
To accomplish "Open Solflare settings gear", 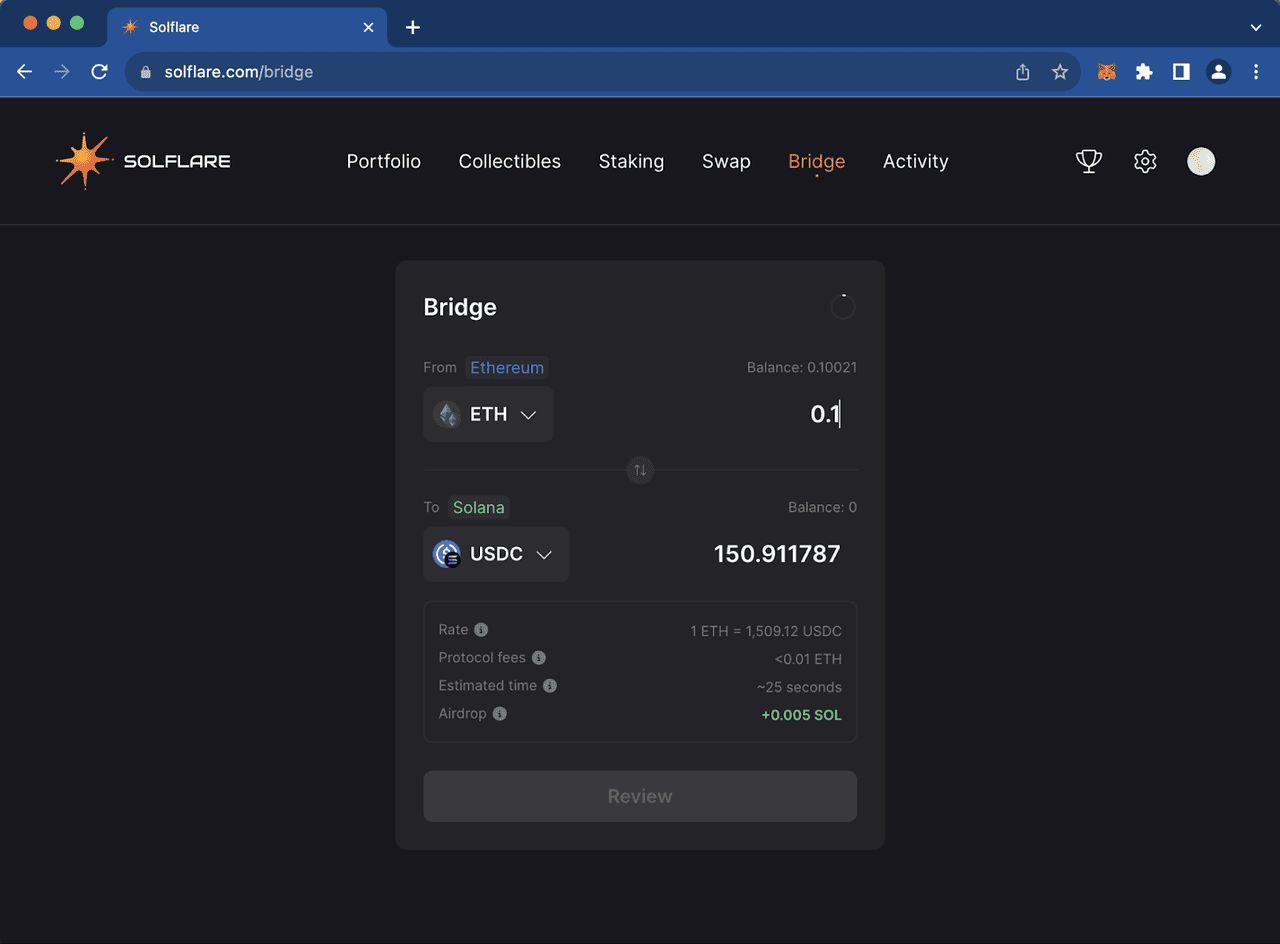I will pos(1145,161).
